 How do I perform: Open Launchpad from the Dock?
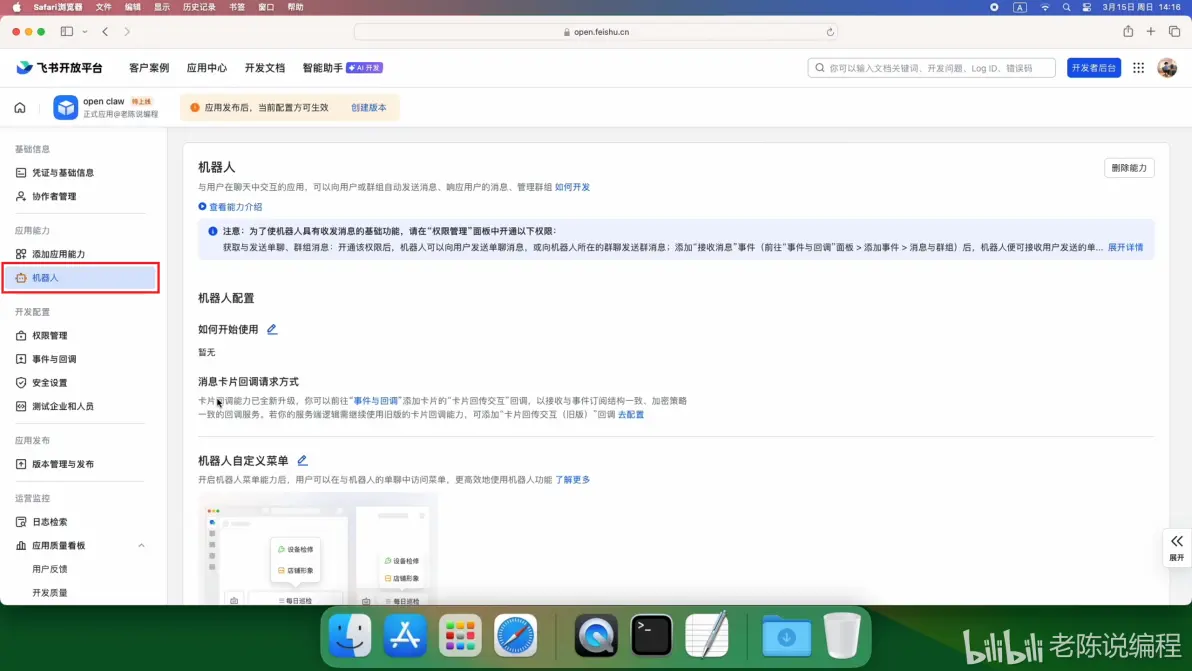pos(460,635)
